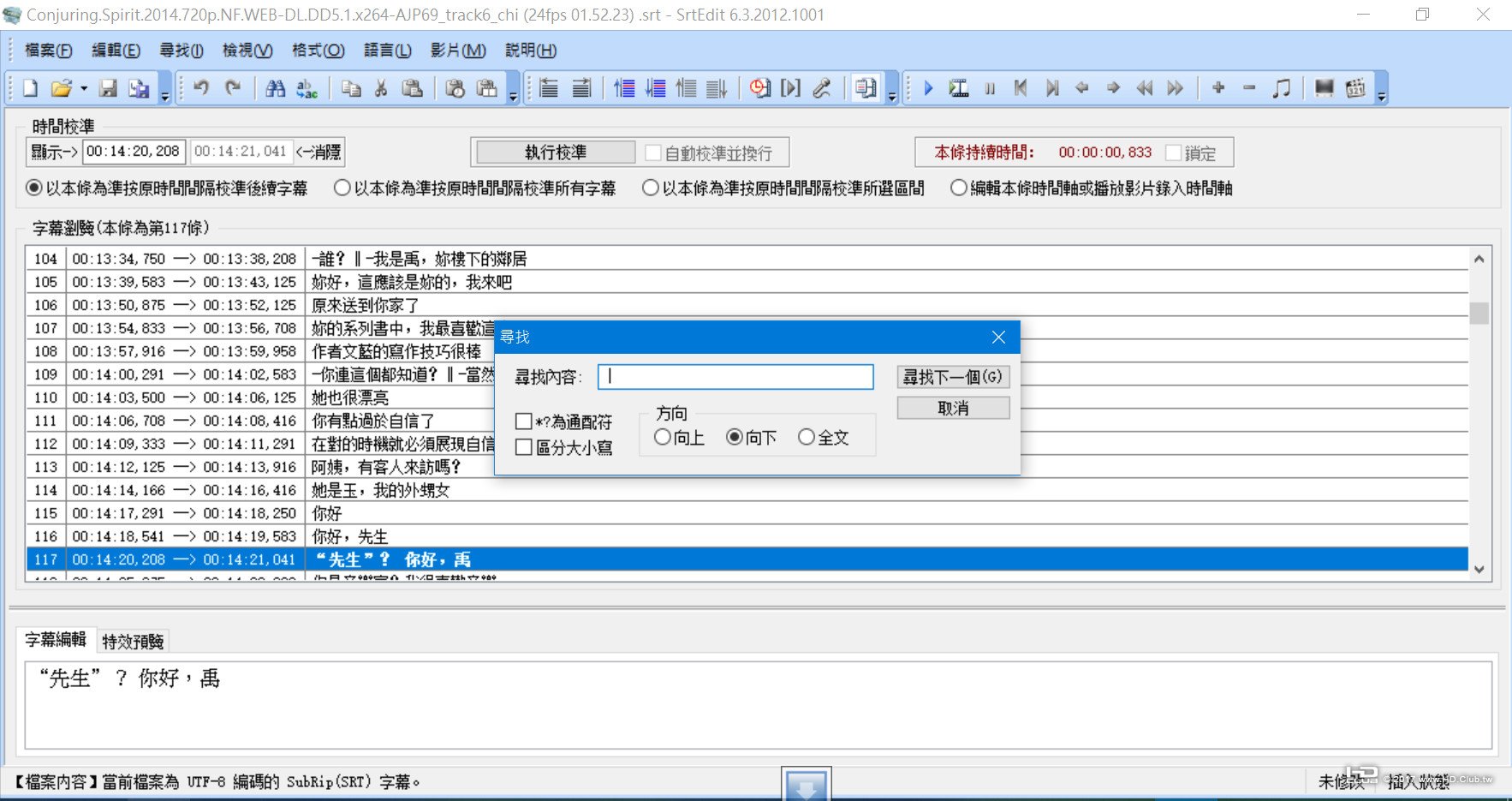Select subtitle row 114 她是玉，我的外甥女
1512x801 pixels.
pos(747,490)
